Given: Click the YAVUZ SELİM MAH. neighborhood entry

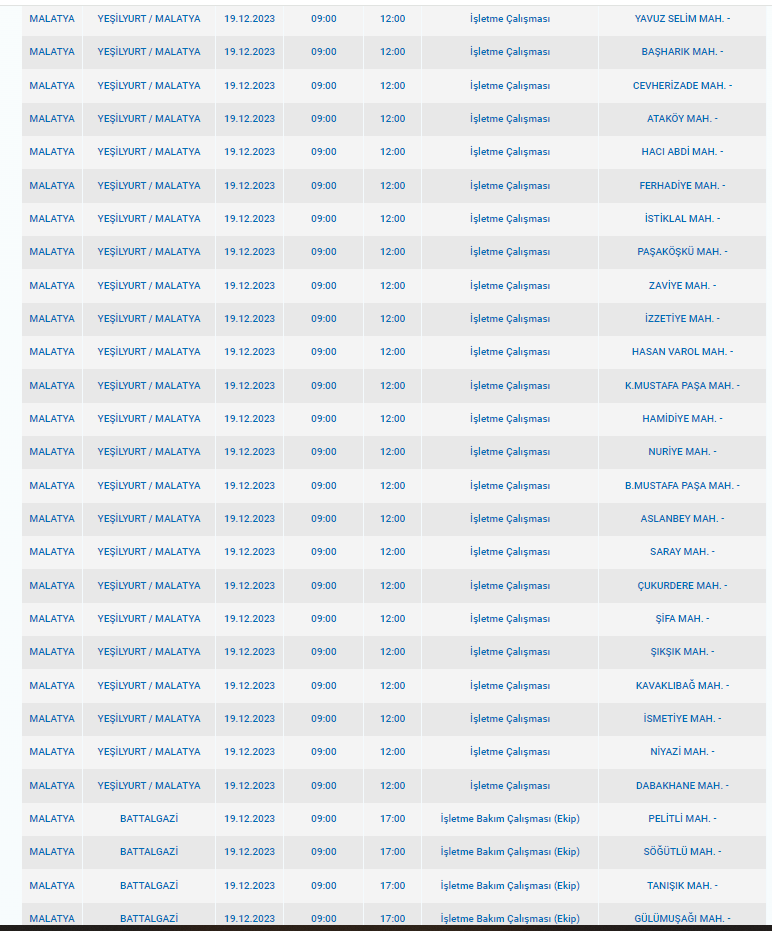Looking at the screenshot, I should click(682, 19).
